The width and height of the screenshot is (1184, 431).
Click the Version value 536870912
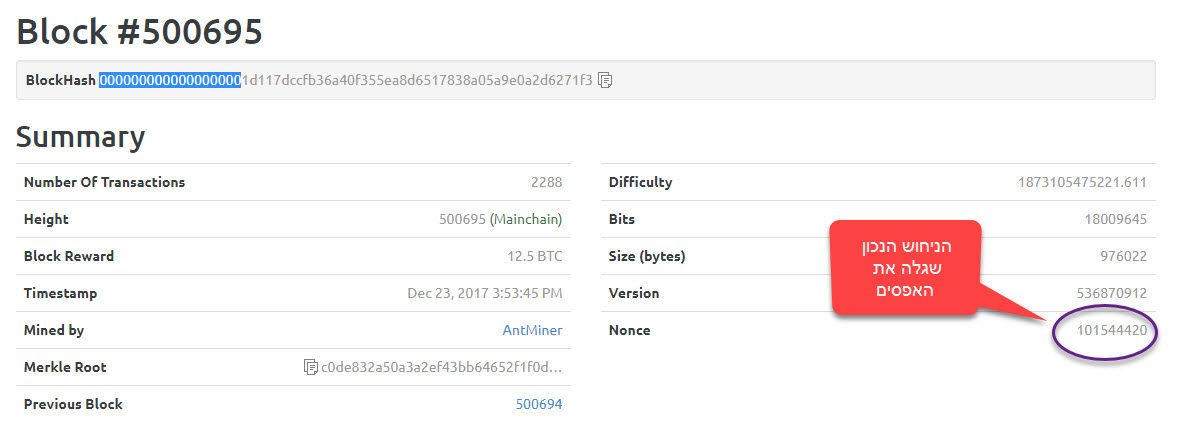tap(1111, 293)
